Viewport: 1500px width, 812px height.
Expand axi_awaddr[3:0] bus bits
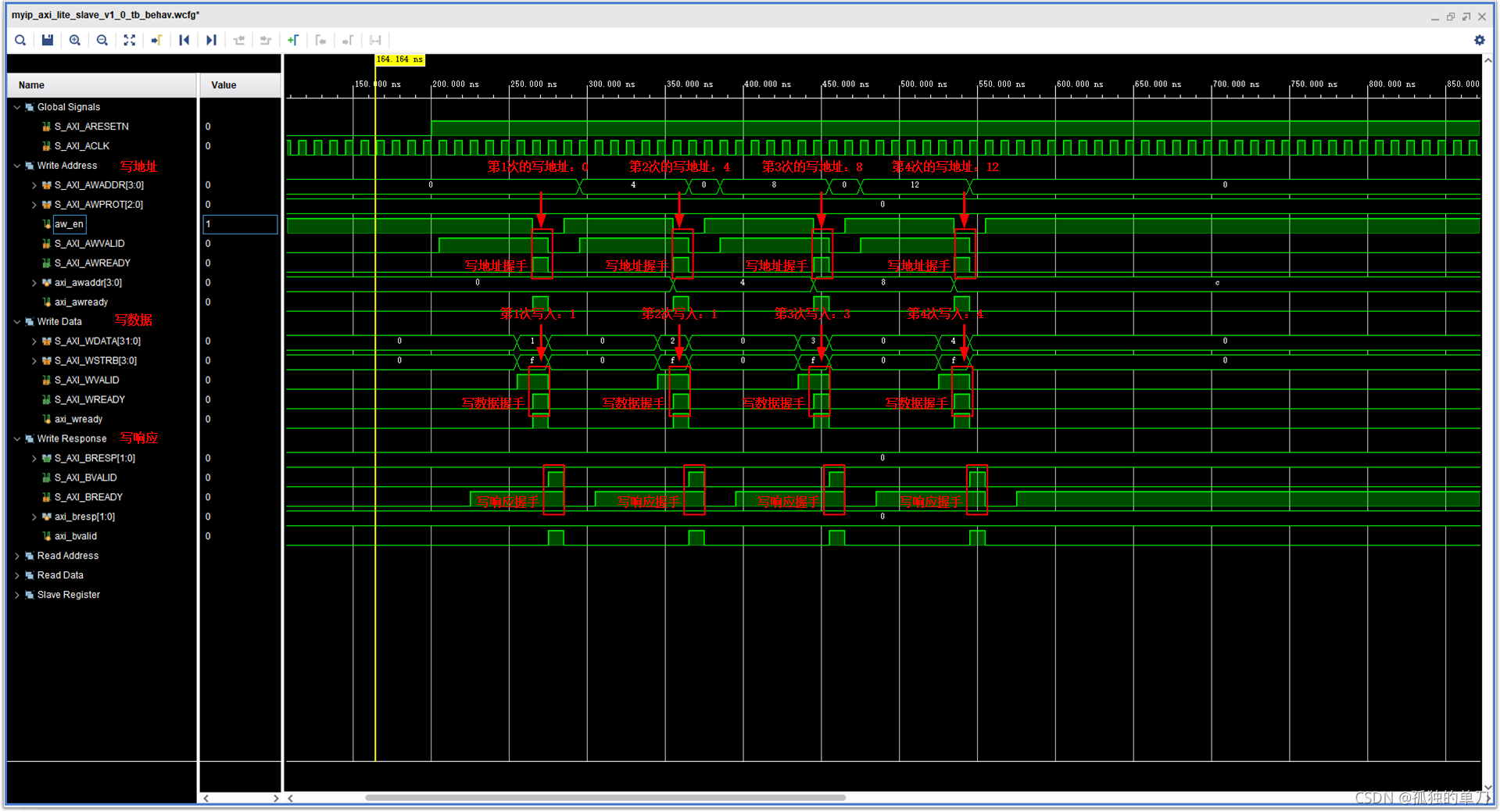point(34,283)
